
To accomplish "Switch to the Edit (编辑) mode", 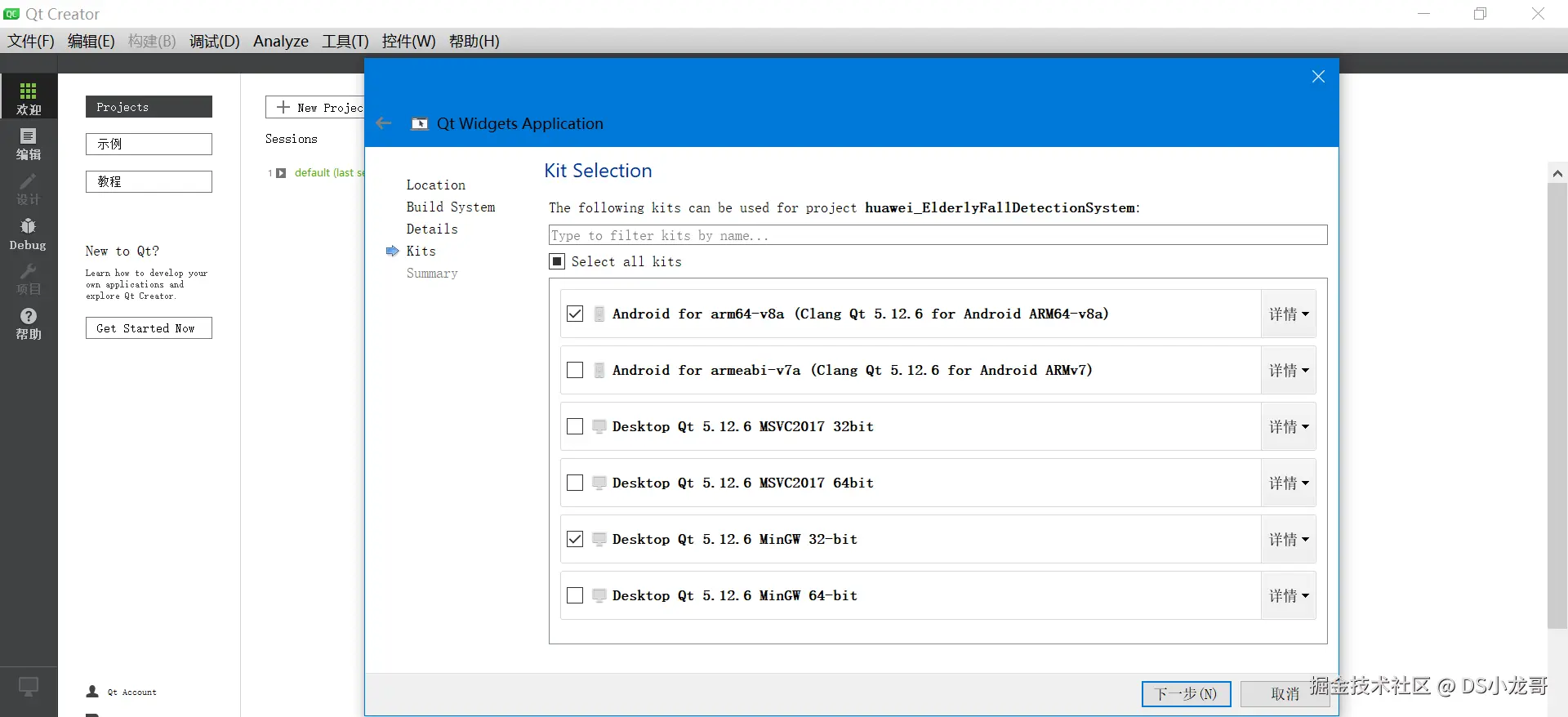I will coord(29,144).
